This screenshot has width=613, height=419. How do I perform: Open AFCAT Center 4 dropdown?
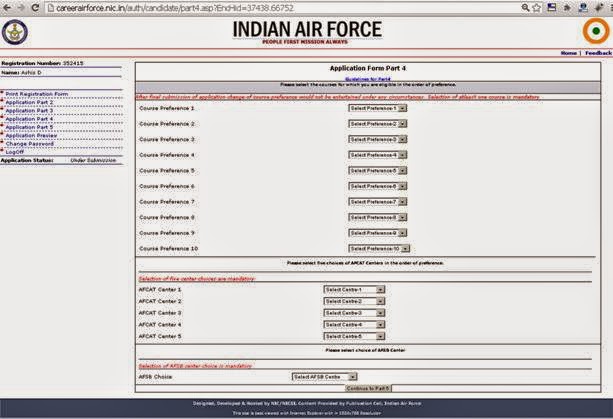point(354,325)
